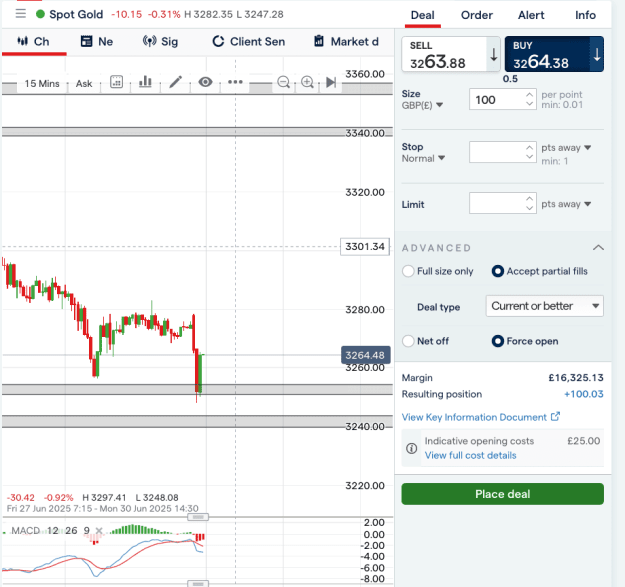
Task: Open the three-dot more options menu
Action: pos(235,82)
